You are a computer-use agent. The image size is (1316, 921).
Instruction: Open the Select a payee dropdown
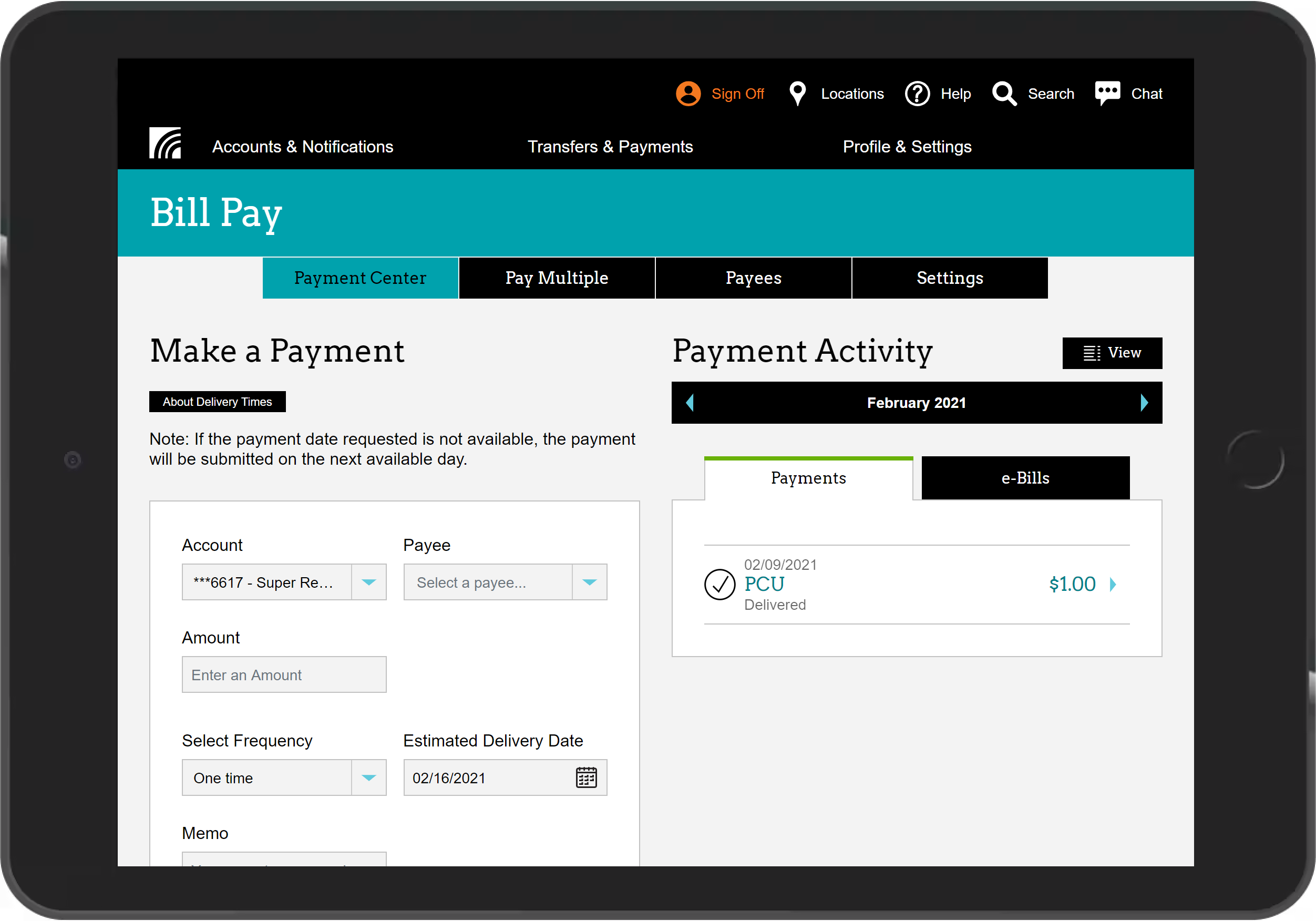(589, 582)
